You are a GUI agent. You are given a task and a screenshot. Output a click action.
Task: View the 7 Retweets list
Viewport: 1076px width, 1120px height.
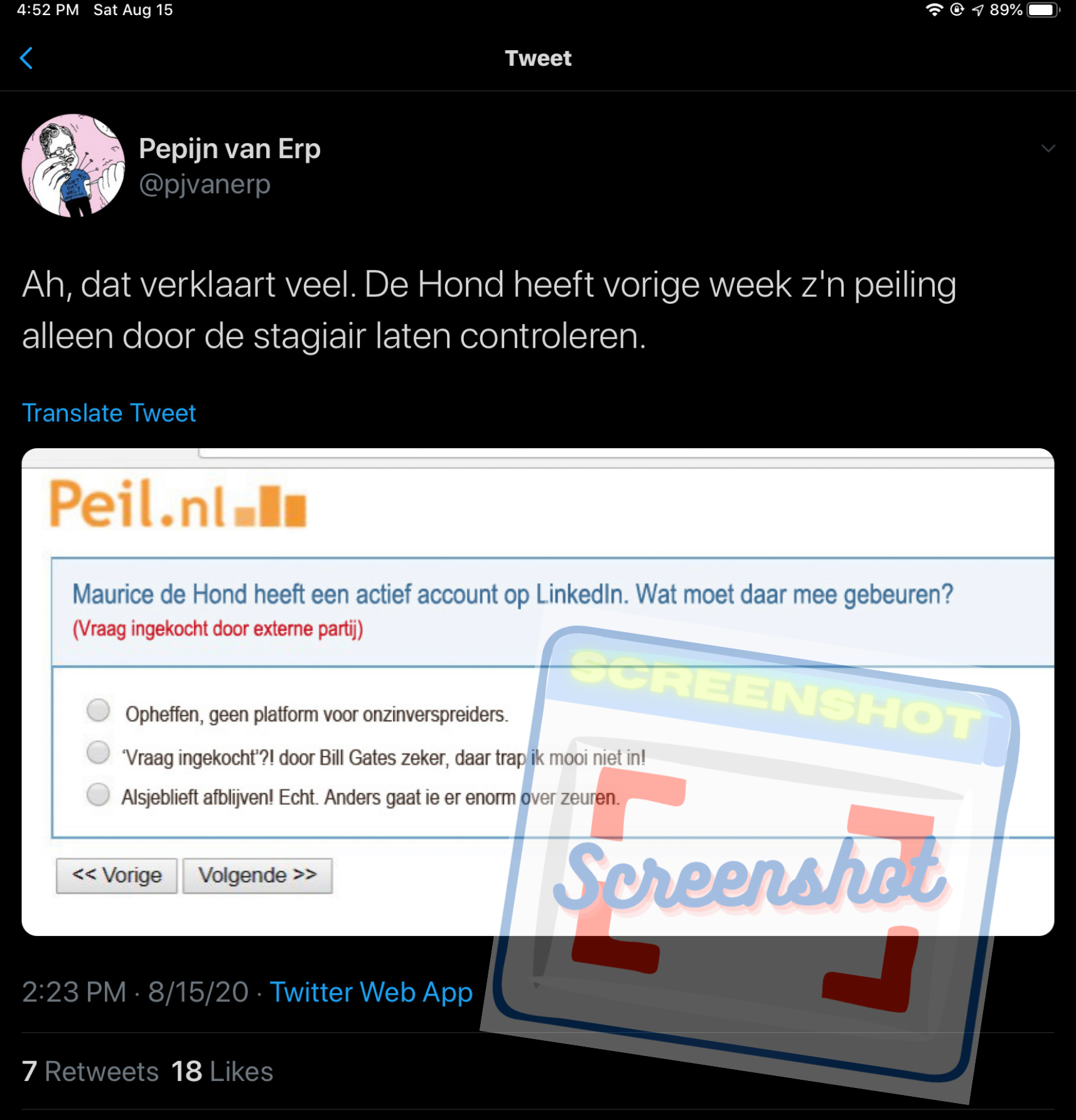coord(90,1072)
